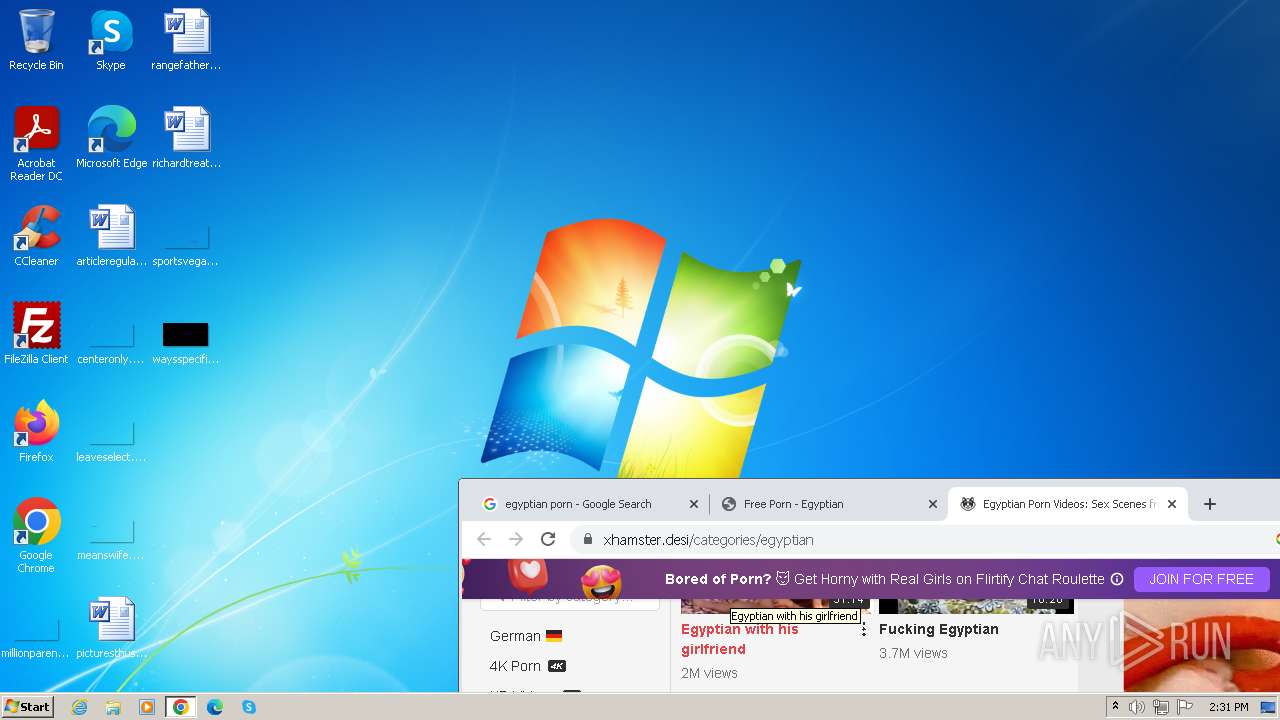Focus the Chrome address bar URL

pos(708,539)
